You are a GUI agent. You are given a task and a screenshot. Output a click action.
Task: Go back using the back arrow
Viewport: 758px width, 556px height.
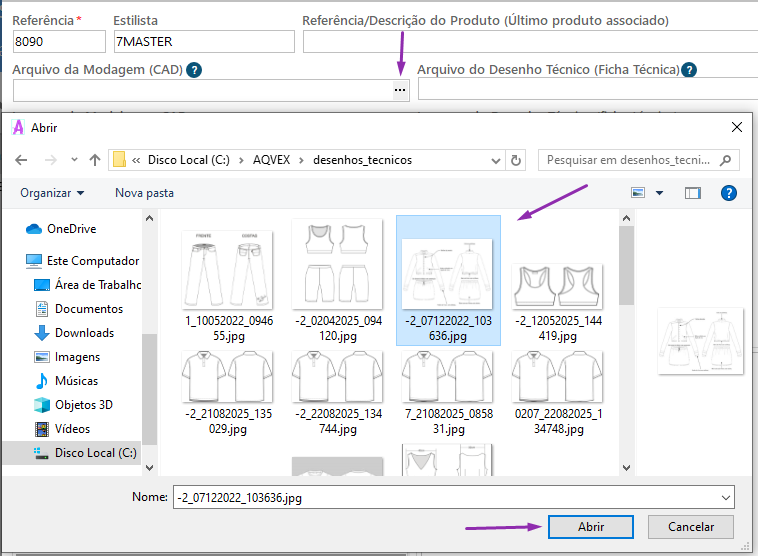tap(21, 160)
